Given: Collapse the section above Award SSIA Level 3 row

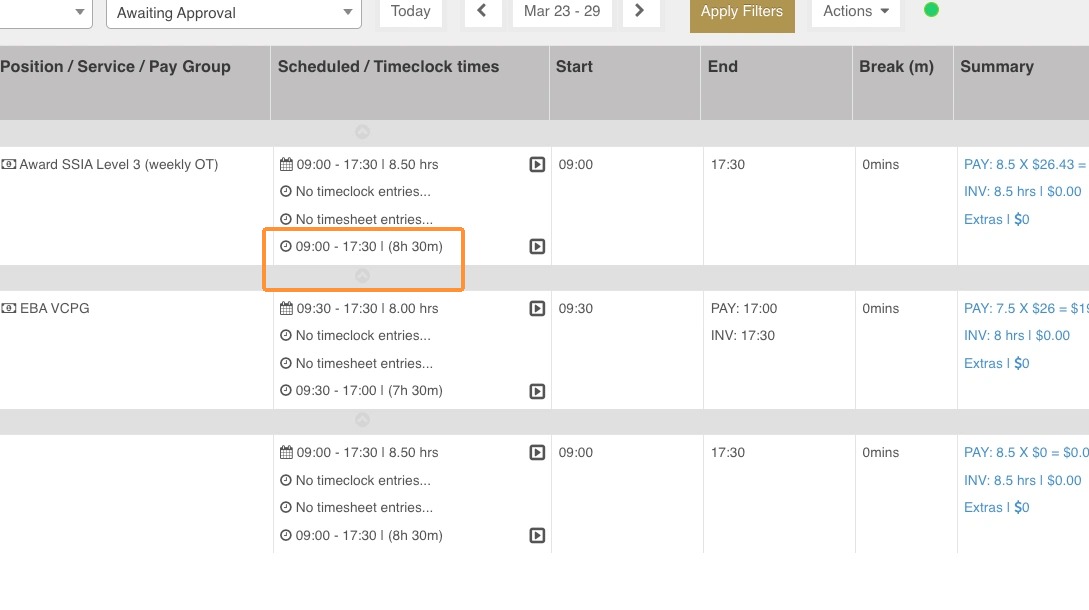Looking at the screenshot, I should pyautogui.click(x=363, y=132).
